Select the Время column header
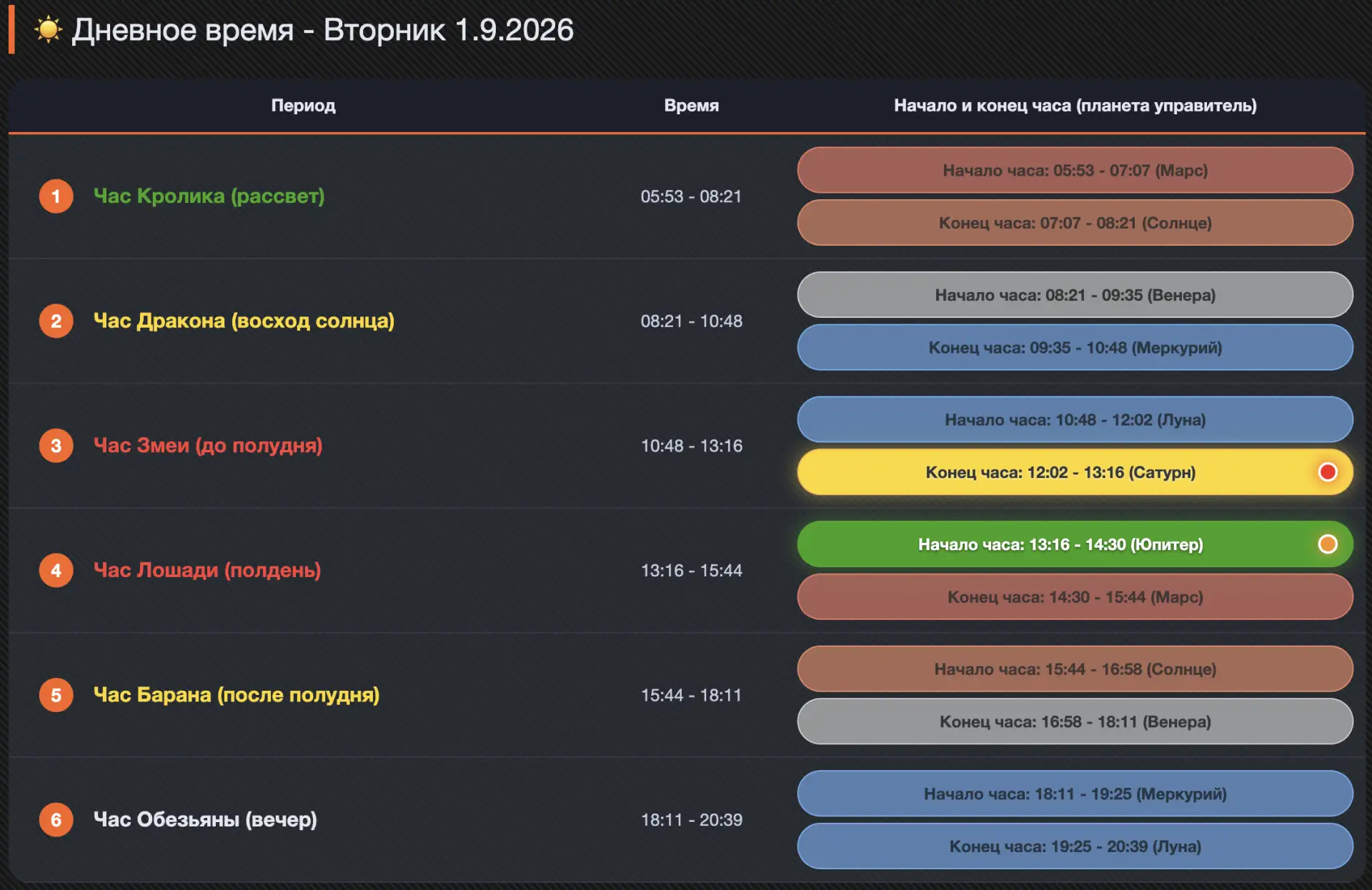1372x890 pixels. click(692, 106)
